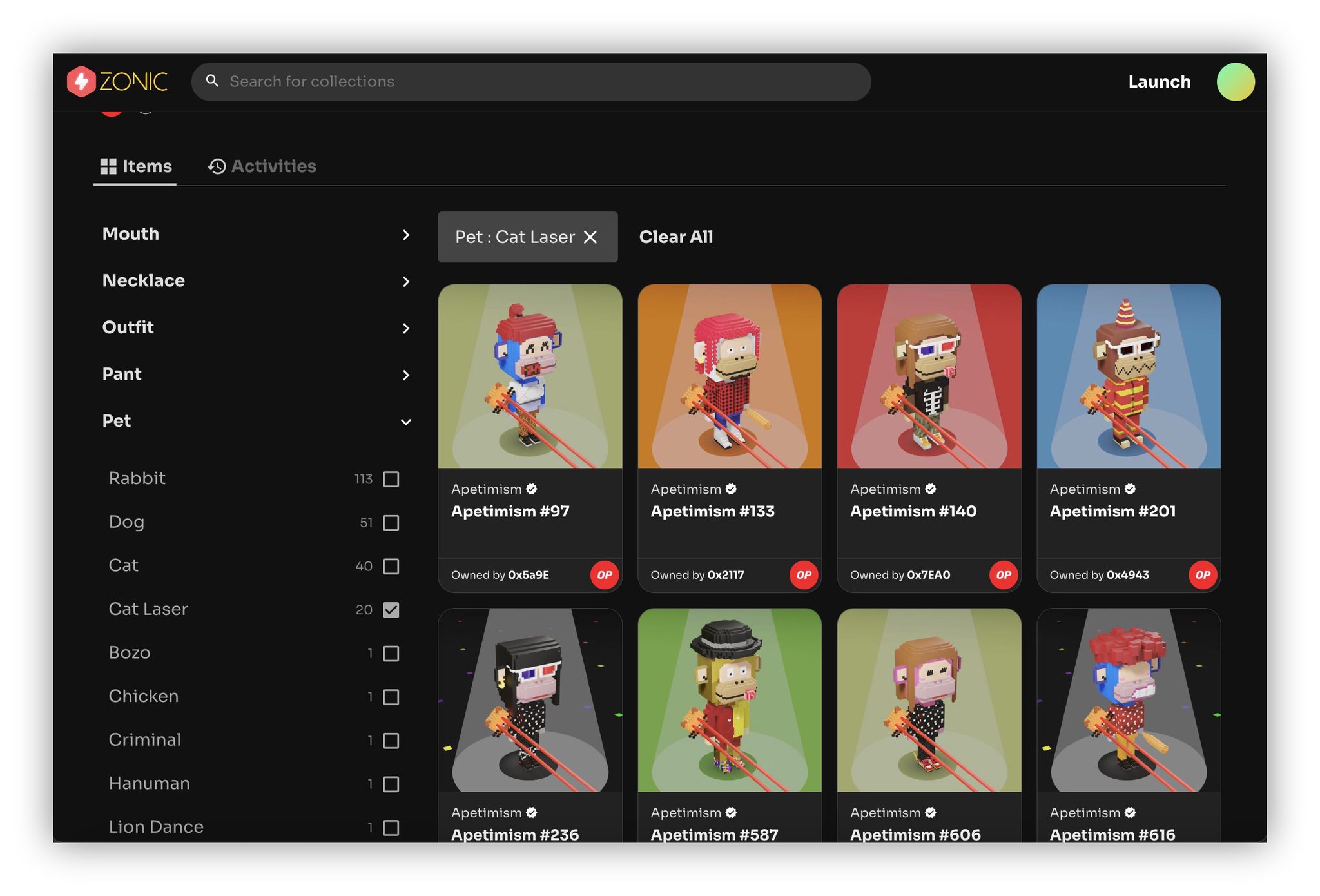Click the OP badge on Apetimism #201

coord(1203,574)
